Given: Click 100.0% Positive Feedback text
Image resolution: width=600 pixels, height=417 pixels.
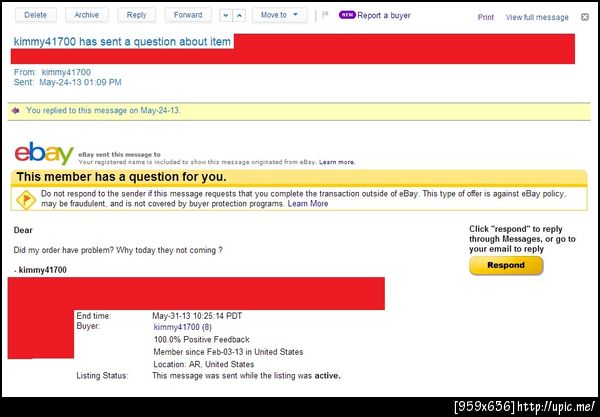Looking at the screenshot, I should (x=201, y=340).
